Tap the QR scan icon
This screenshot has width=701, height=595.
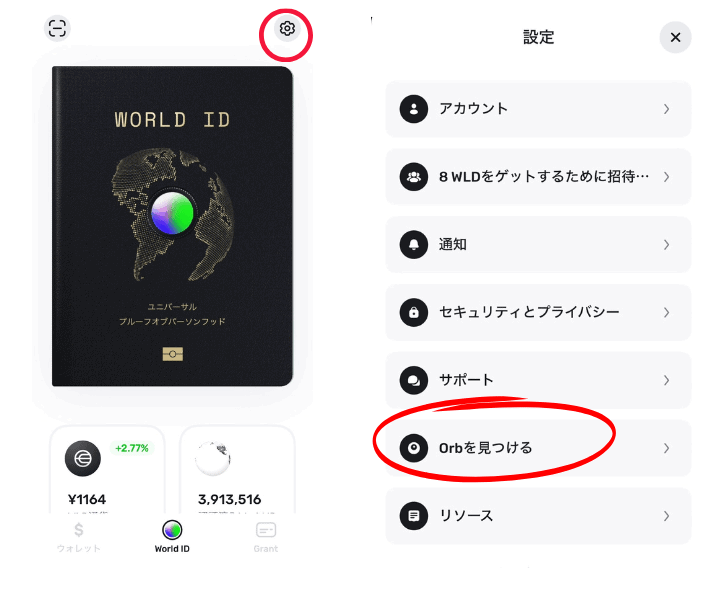pyautogui.click(x=57, y=29)
